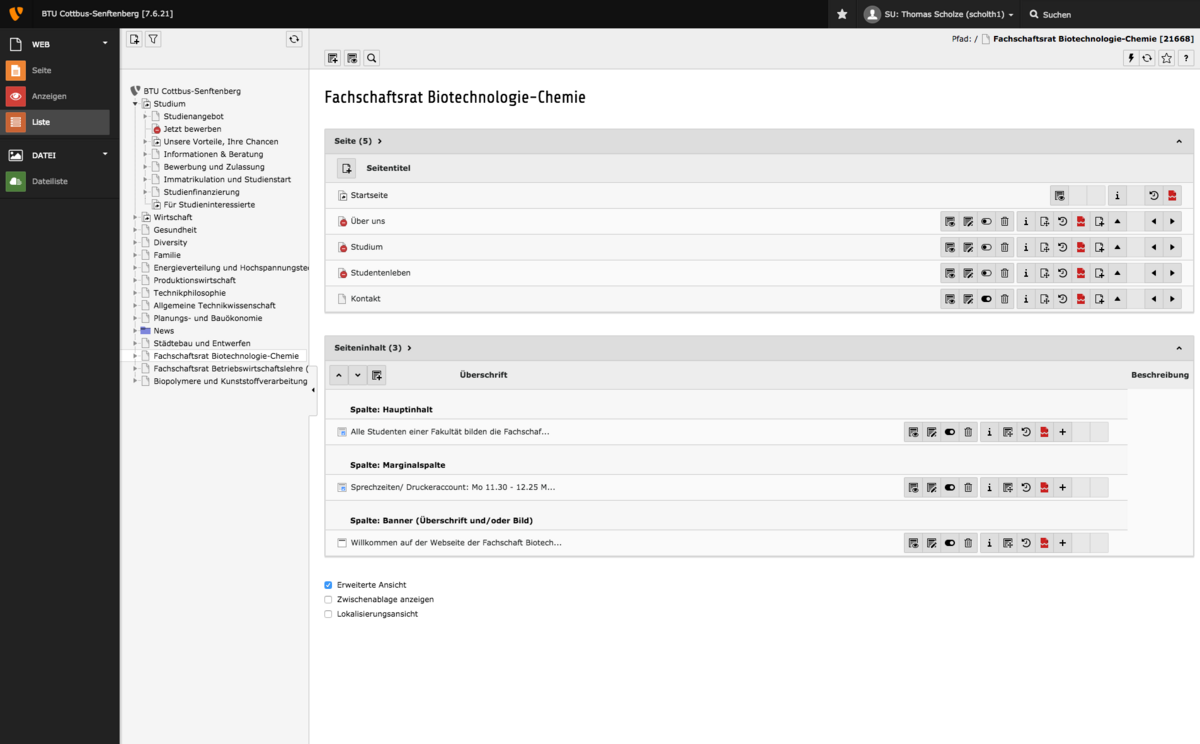The width and height of the screenshot is (1200, 744).
Task: Collapse the 'Seiteninhalt (3)' section
Action: click(1179, 348)
